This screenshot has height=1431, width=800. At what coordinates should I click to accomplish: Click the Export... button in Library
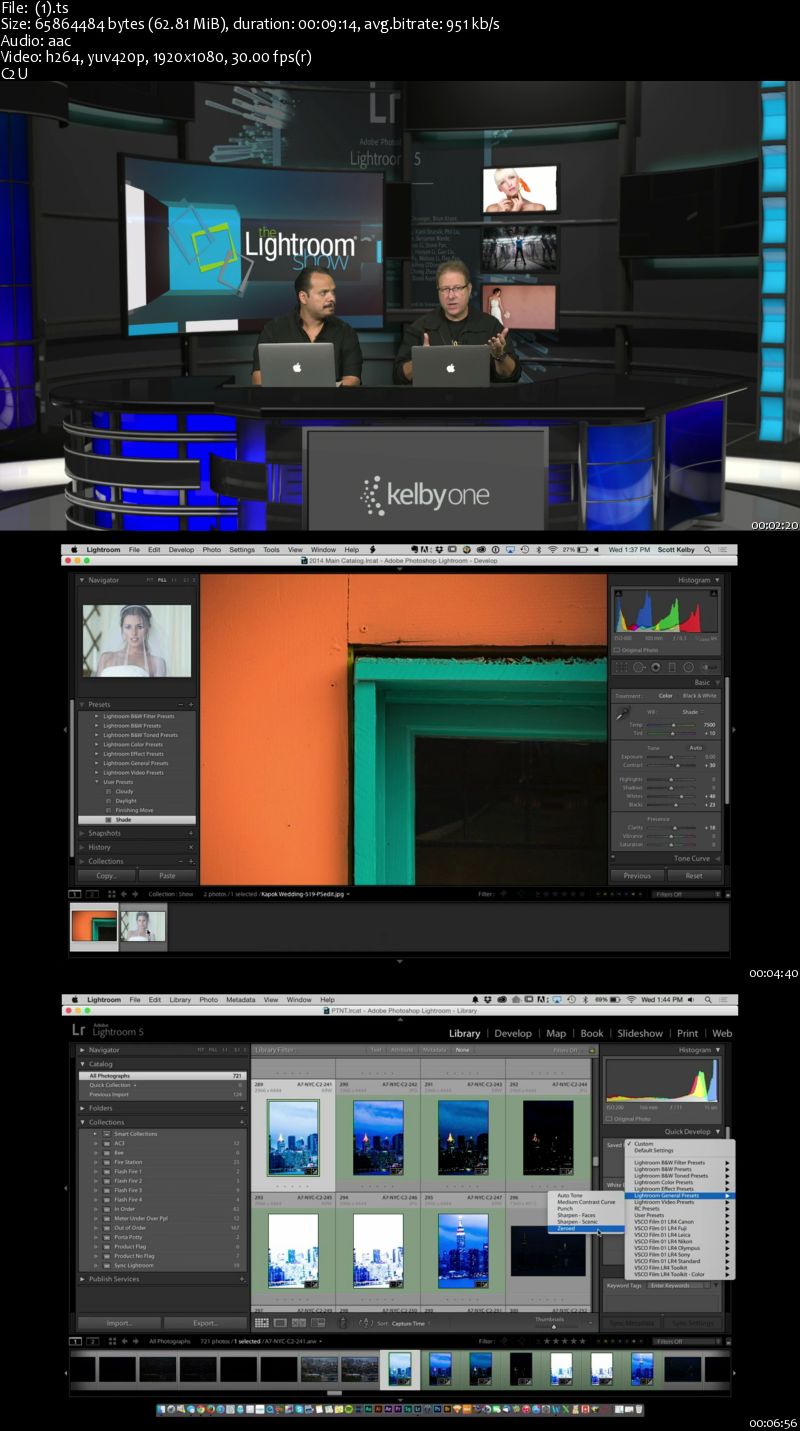point(205,1323)
